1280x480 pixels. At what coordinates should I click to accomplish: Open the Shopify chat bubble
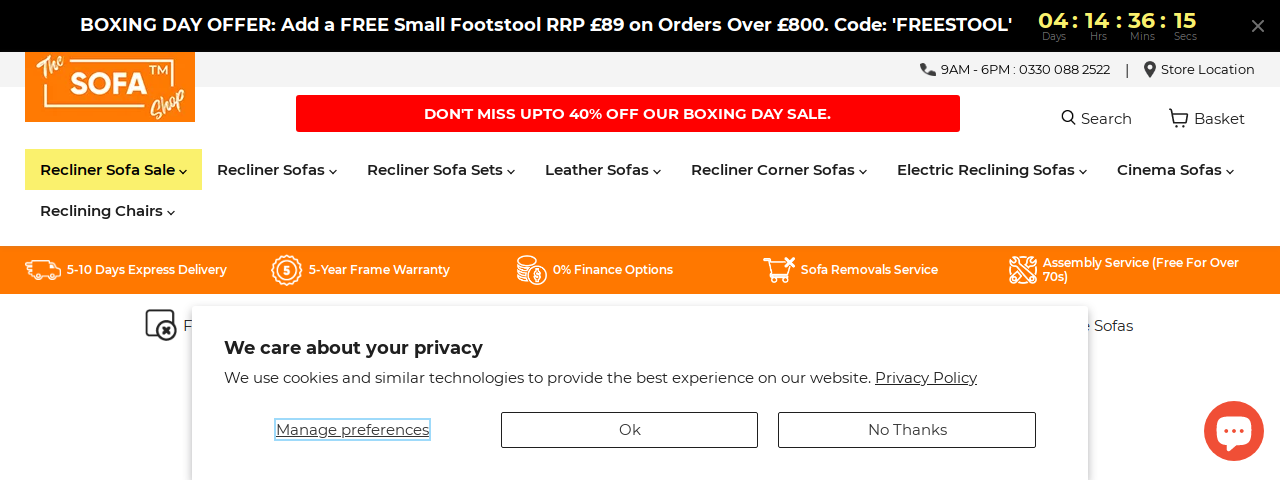1233,431
